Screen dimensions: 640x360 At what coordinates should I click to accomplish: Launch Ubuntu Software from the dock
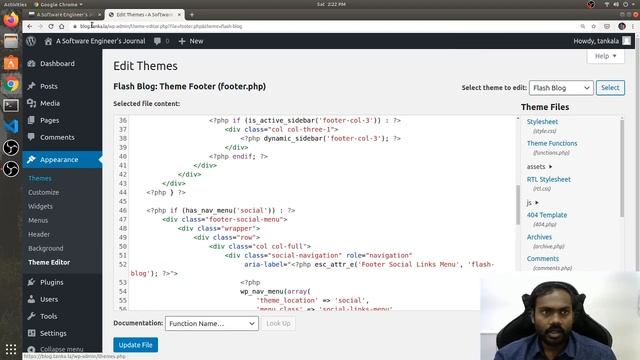pyautogui.click(x=11, y=63)
